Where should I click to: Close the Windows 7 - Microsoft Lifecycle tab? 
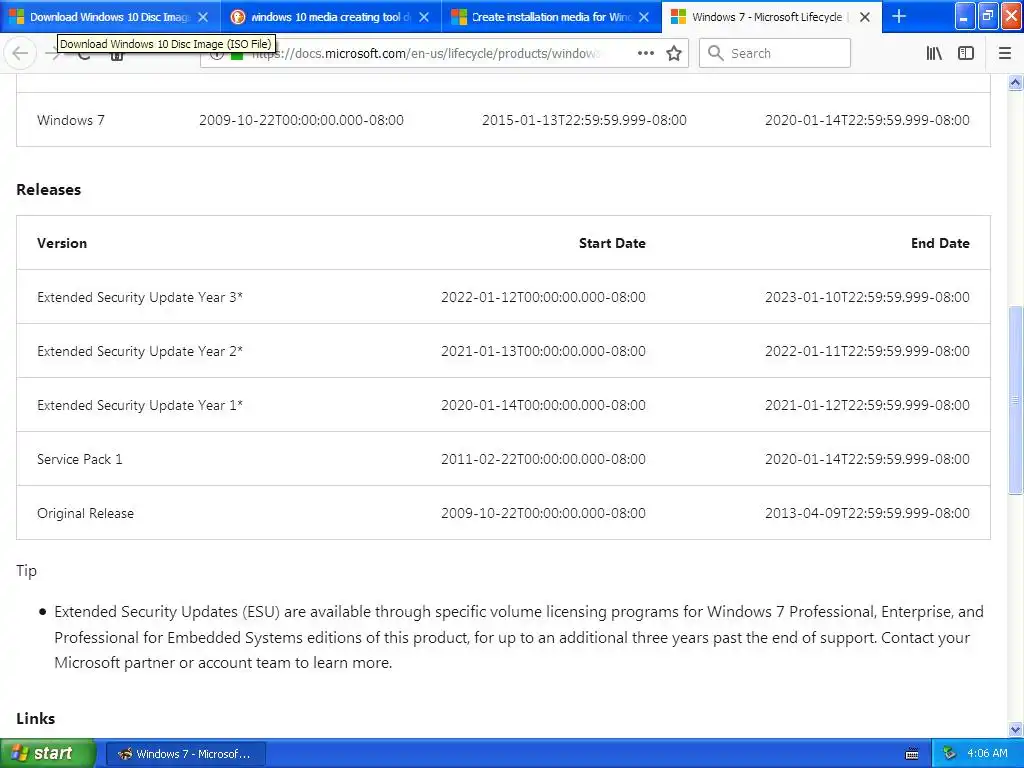[865, 17]
